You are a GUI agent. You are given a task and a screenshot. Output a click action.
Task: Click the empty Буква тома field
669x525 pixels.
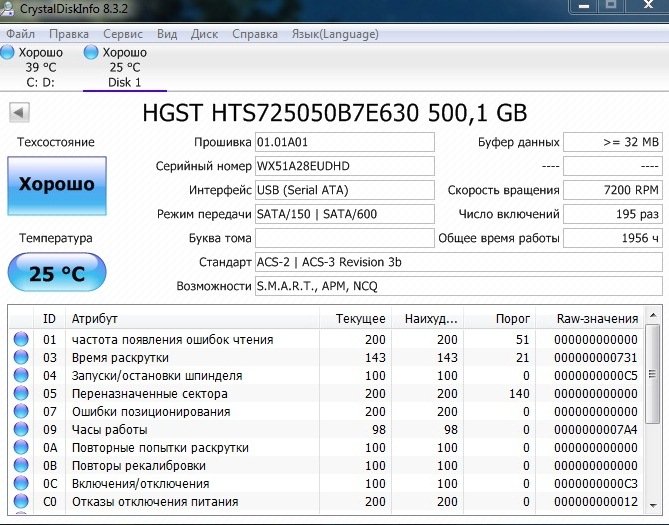click(x=345, y=238)
